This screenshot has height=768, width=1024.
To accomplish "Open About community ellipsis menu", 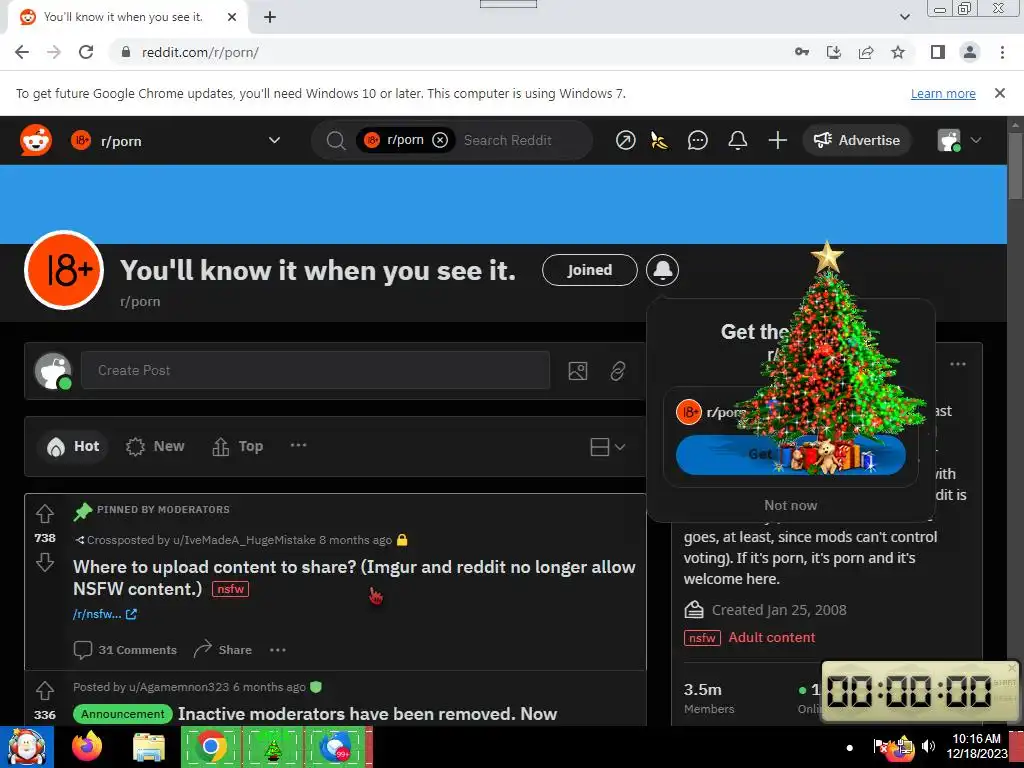I will click(x=958, y=364).
